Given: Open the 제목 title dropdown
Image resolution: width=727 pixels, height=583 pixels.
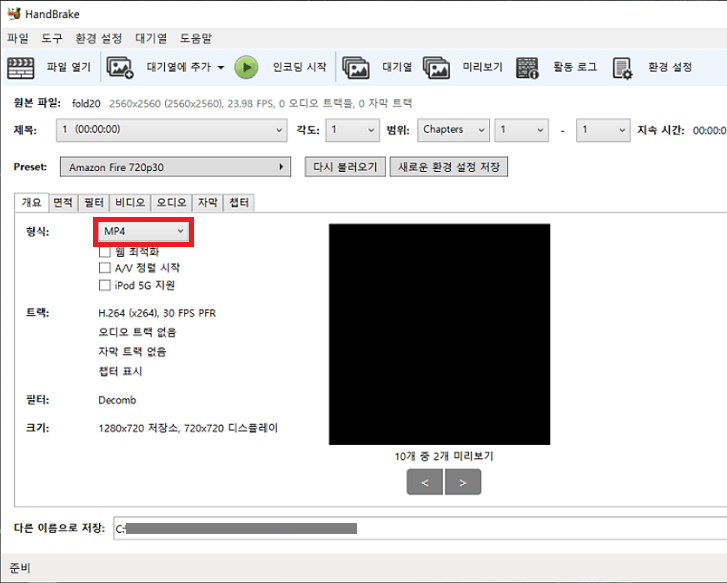Looking at the screenshot, I should tap(172, 130).
